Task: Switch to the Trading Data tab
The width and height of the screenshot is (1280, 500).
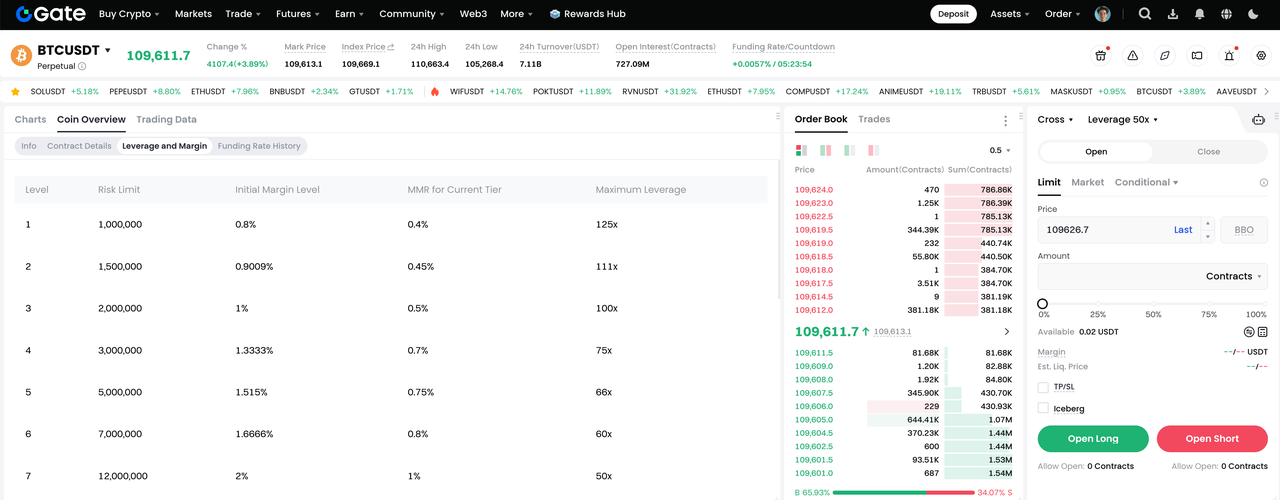Action: pos(166,120)
